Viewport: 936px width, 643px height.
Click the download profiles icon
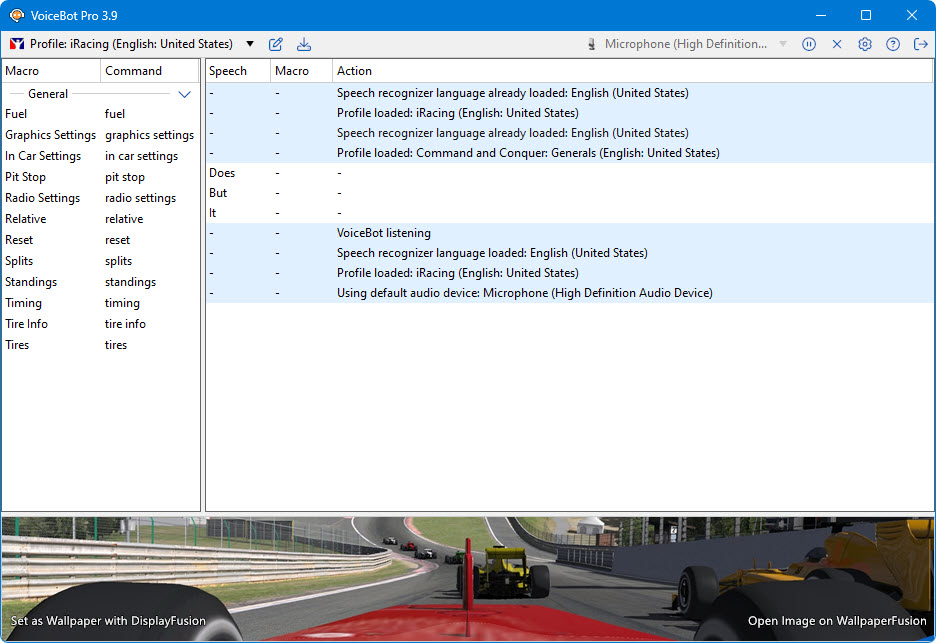[304, 44]
